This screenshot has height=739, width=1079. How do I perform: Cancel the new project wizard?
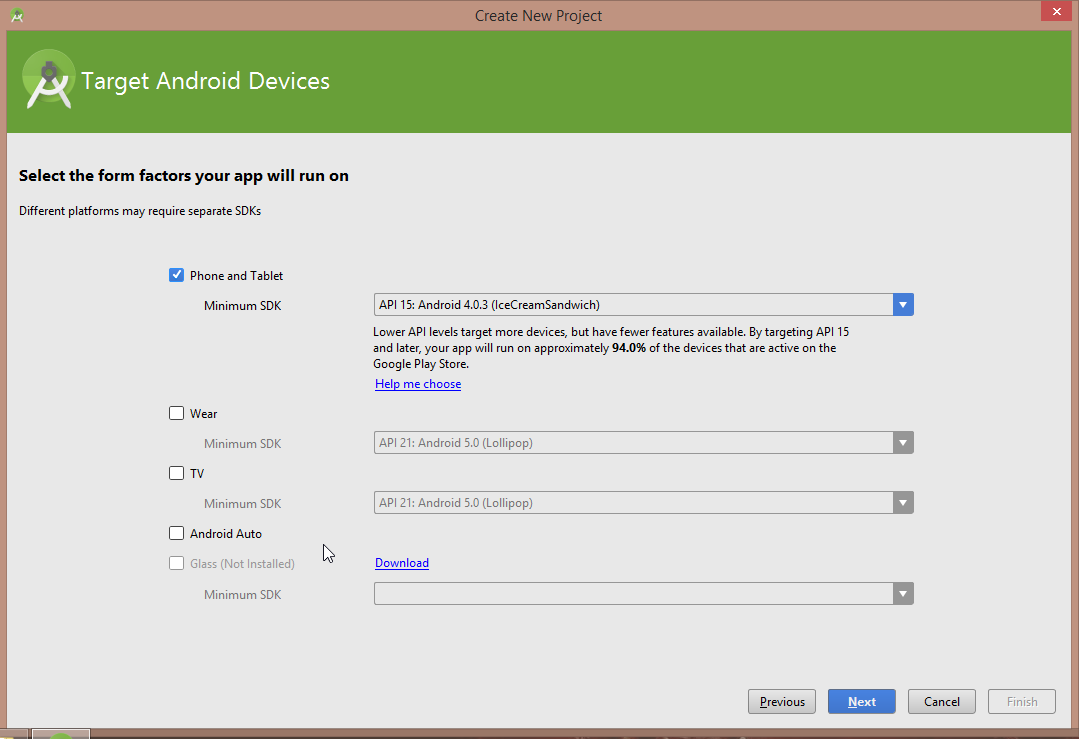pyautogui.click(x=941, y=701)
